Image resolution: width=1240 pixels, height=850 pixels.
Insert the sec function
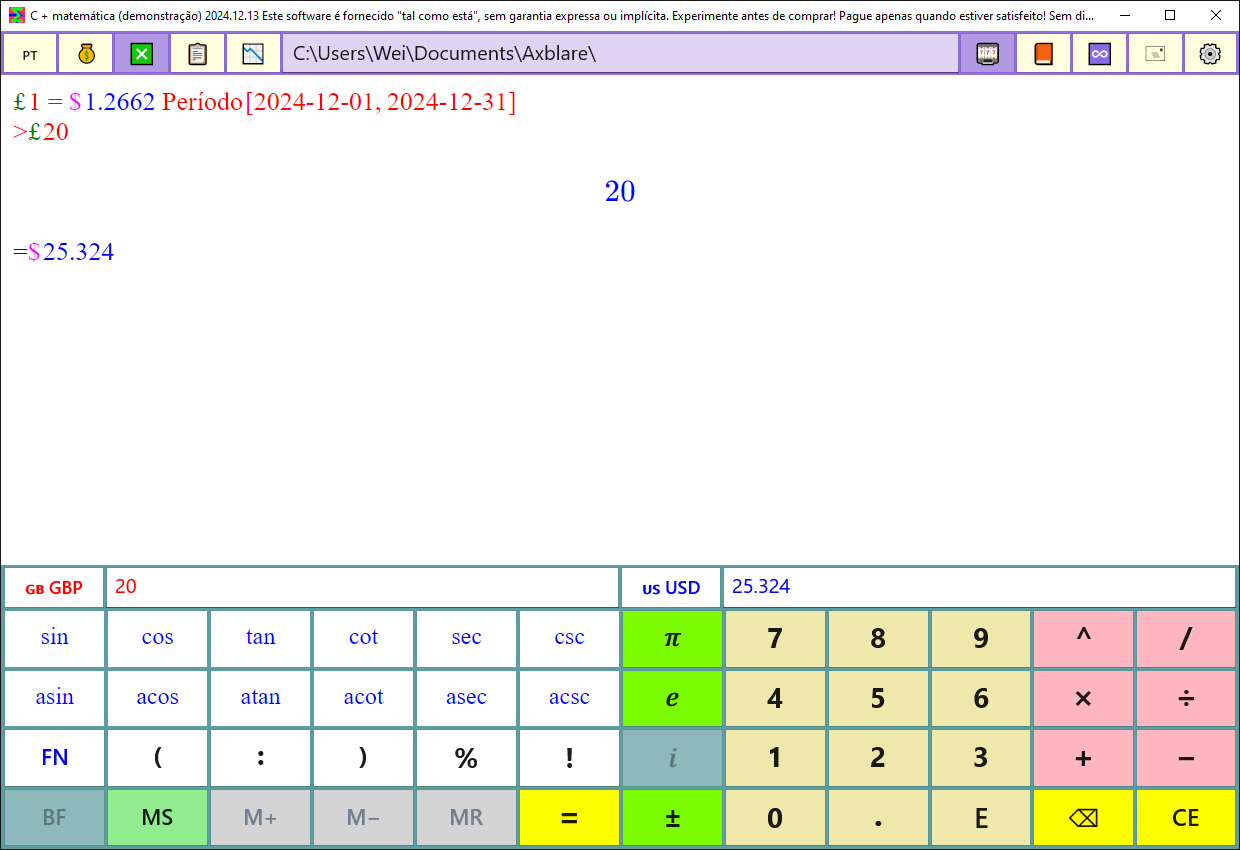coord(467,639)
